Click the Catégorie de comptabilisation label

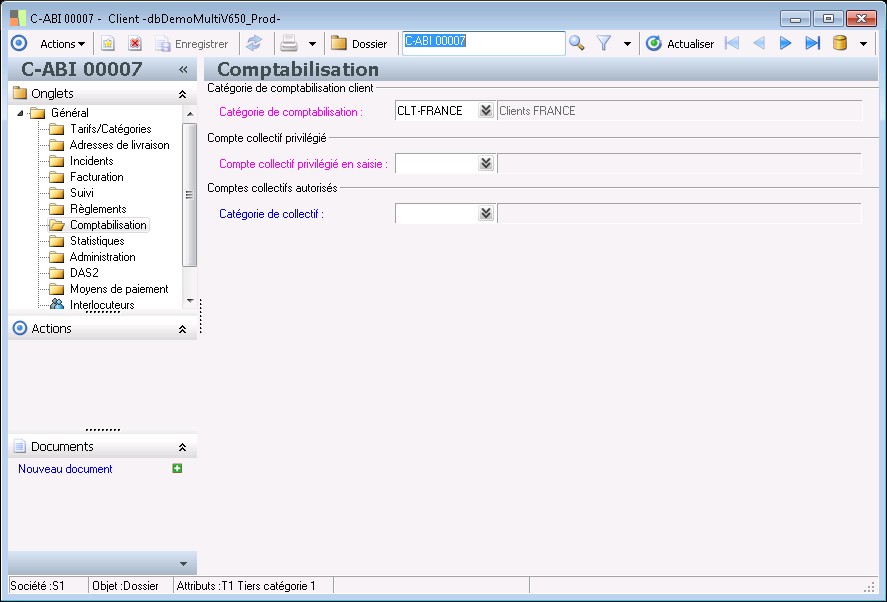point(291,112)
